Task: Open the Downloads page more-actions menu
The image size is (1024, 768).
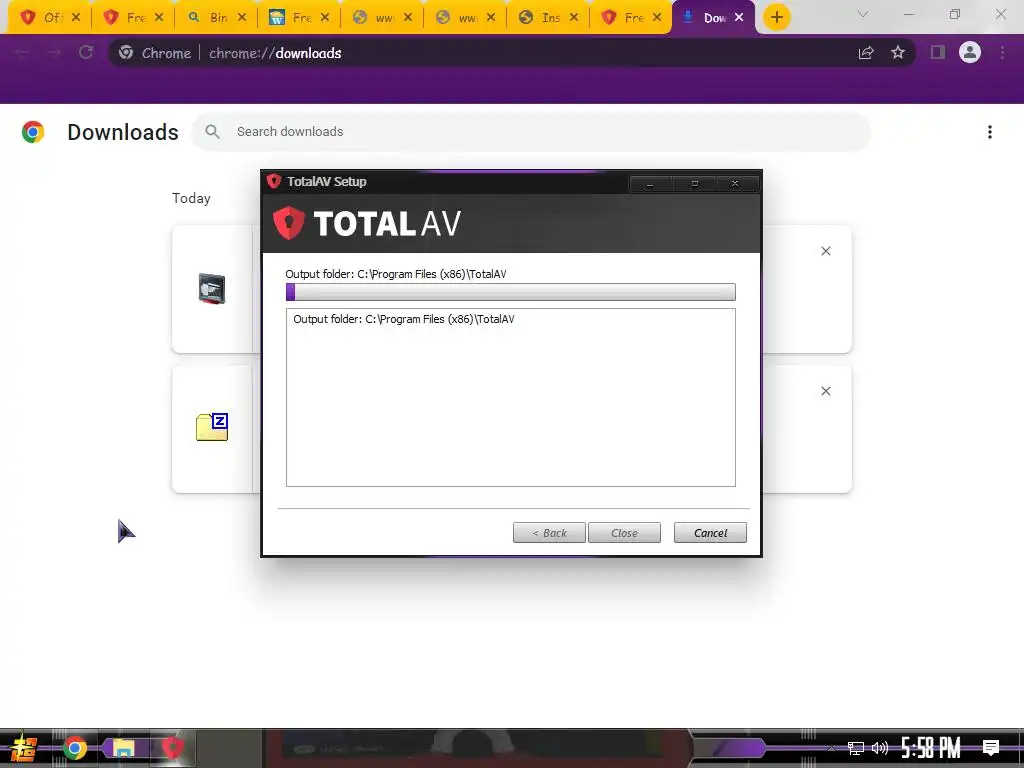Action: pos(990,132)
